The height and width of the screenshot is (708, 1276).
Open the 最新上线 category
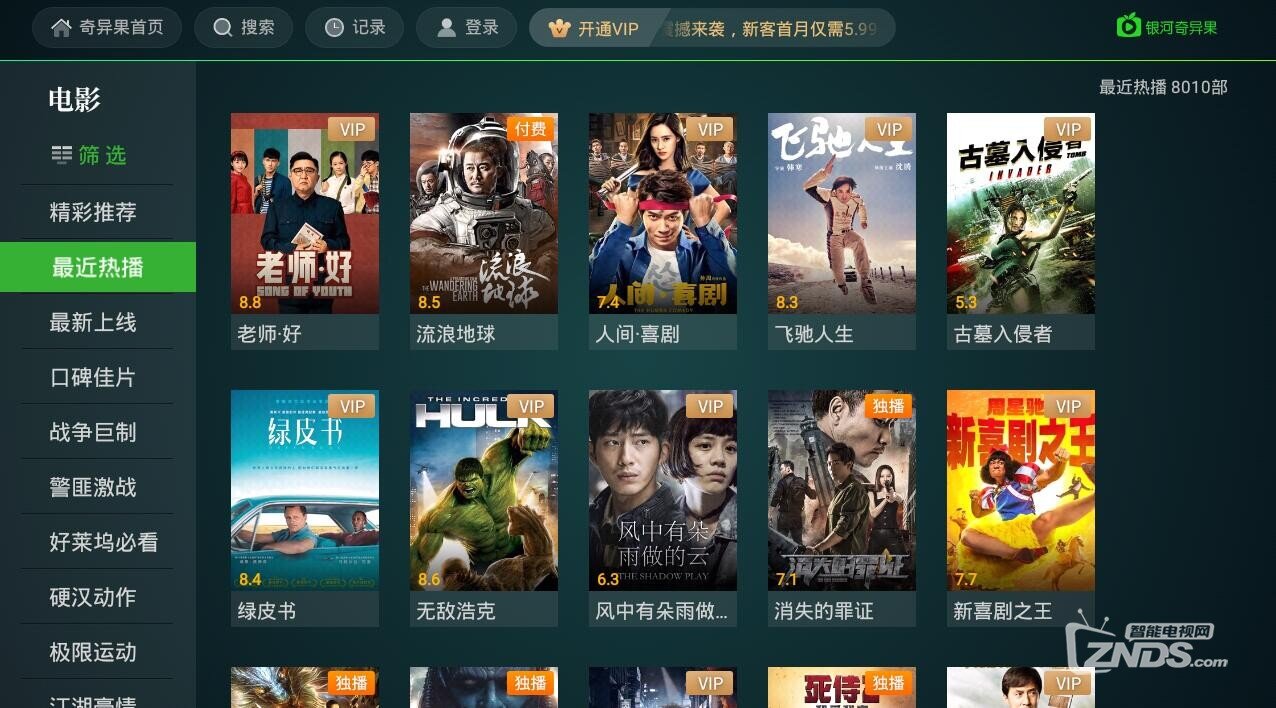click(93, 322)
